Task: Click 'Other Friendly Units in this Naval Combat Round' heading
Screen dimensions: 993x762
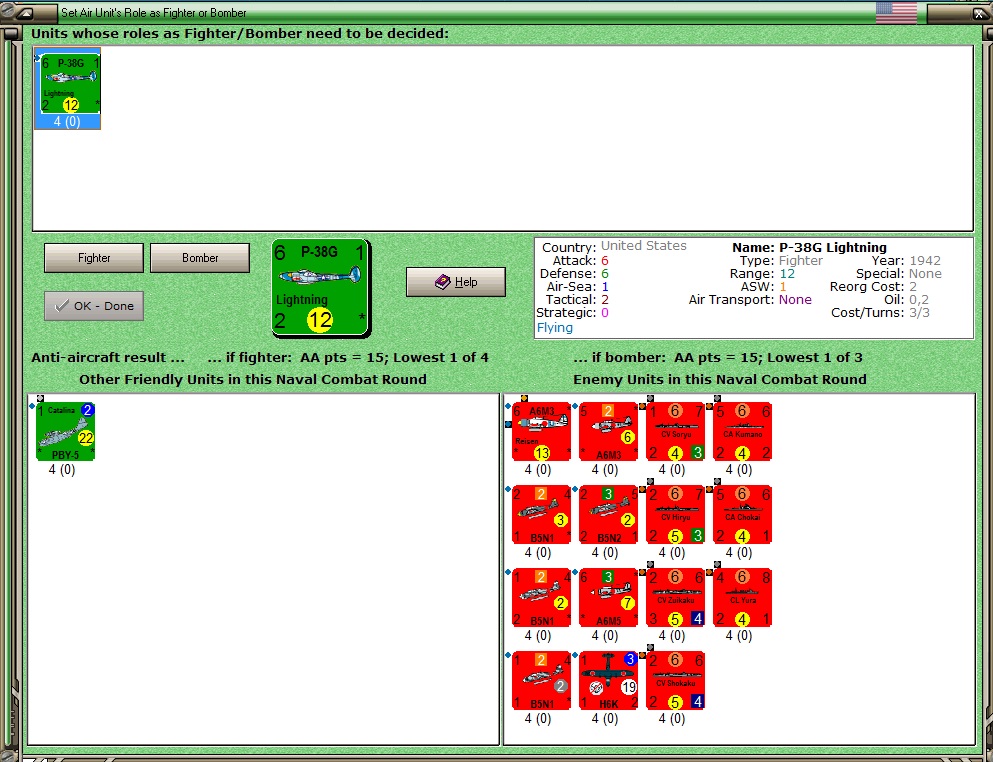Action: [x=253, y=379]
